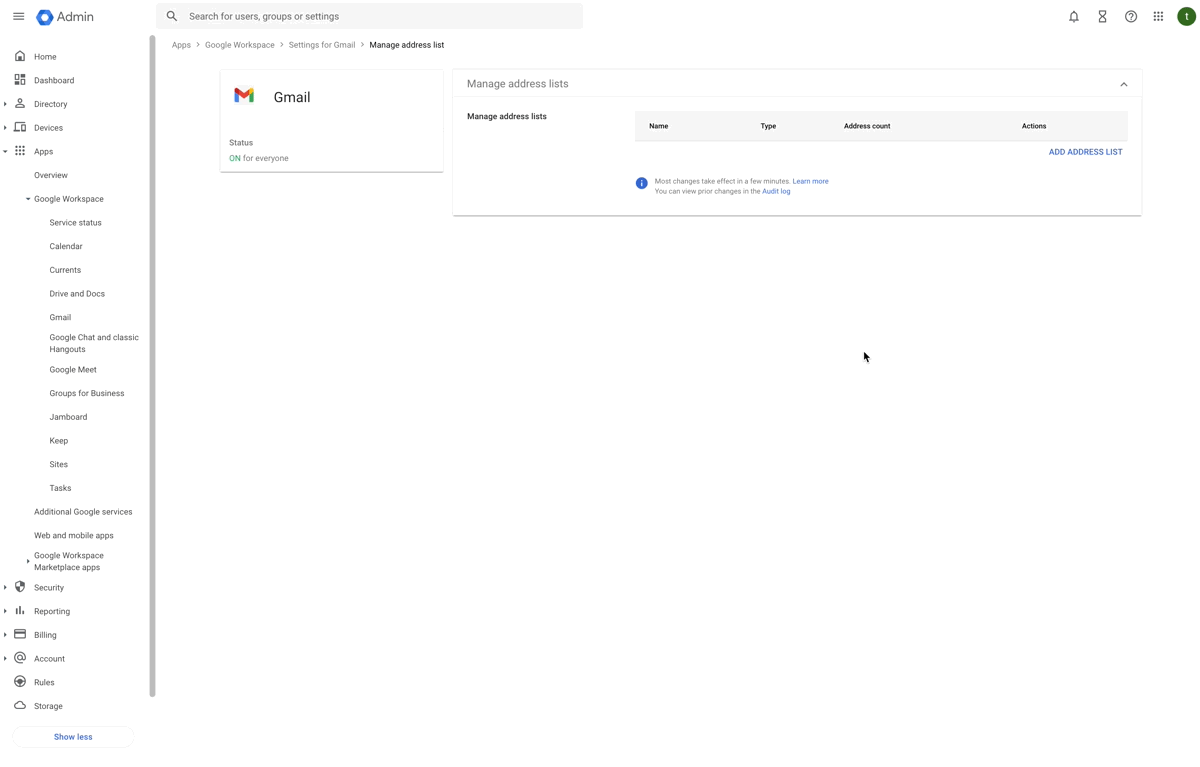This screenshot has height=767, width=1200.
Task: Click the pending tasks hourglass icon
Action: 1101,16
